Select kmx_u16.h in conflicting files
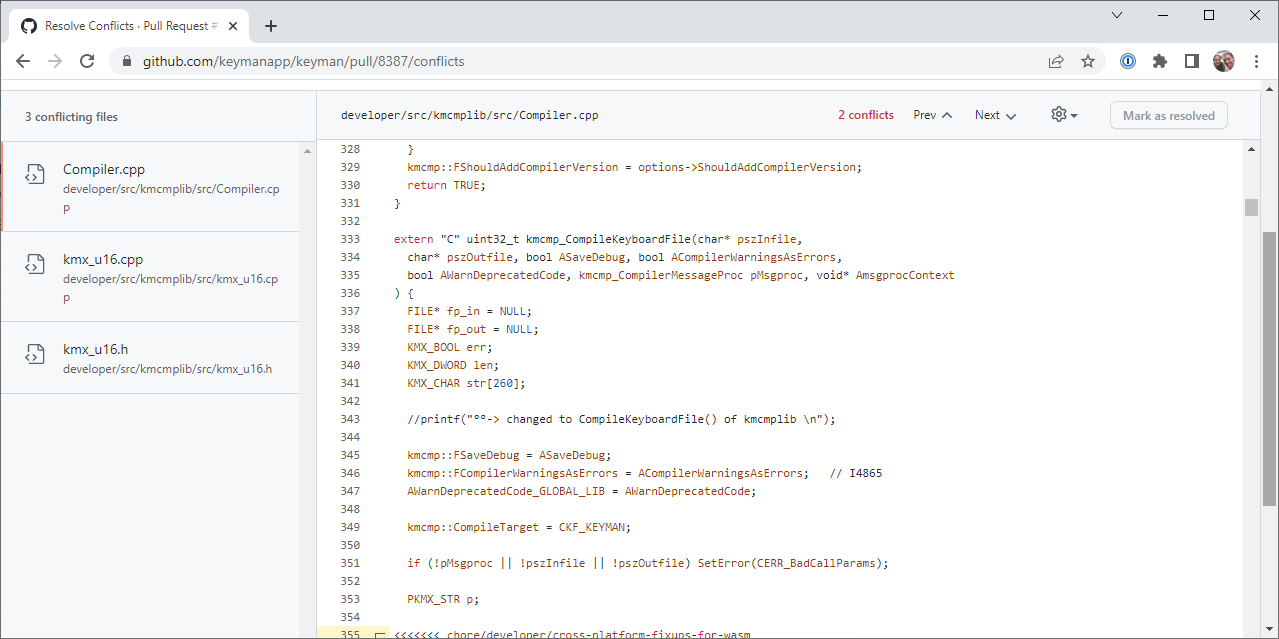 point(150,358)
